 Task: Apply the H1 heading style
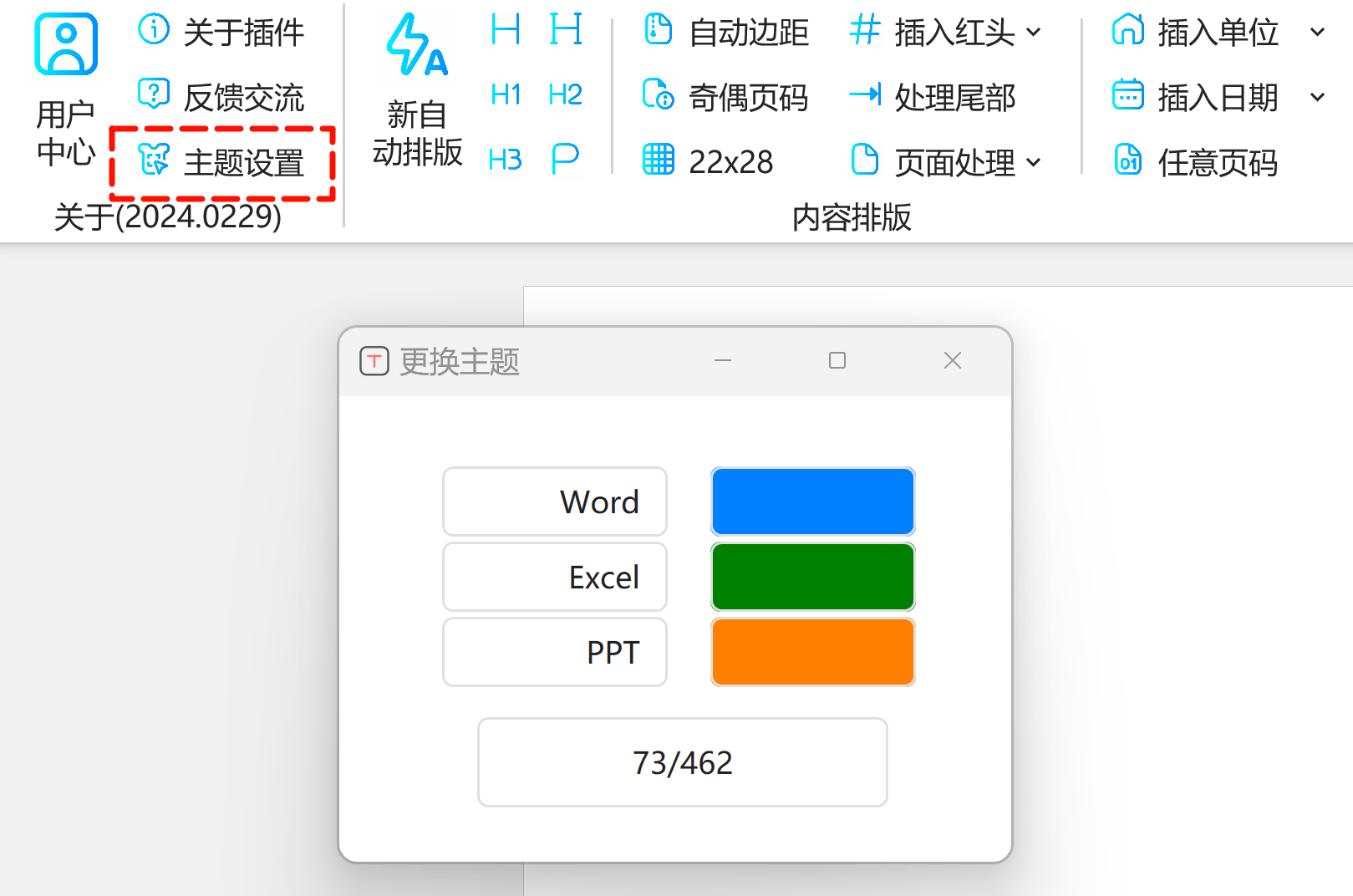[506, 94]
